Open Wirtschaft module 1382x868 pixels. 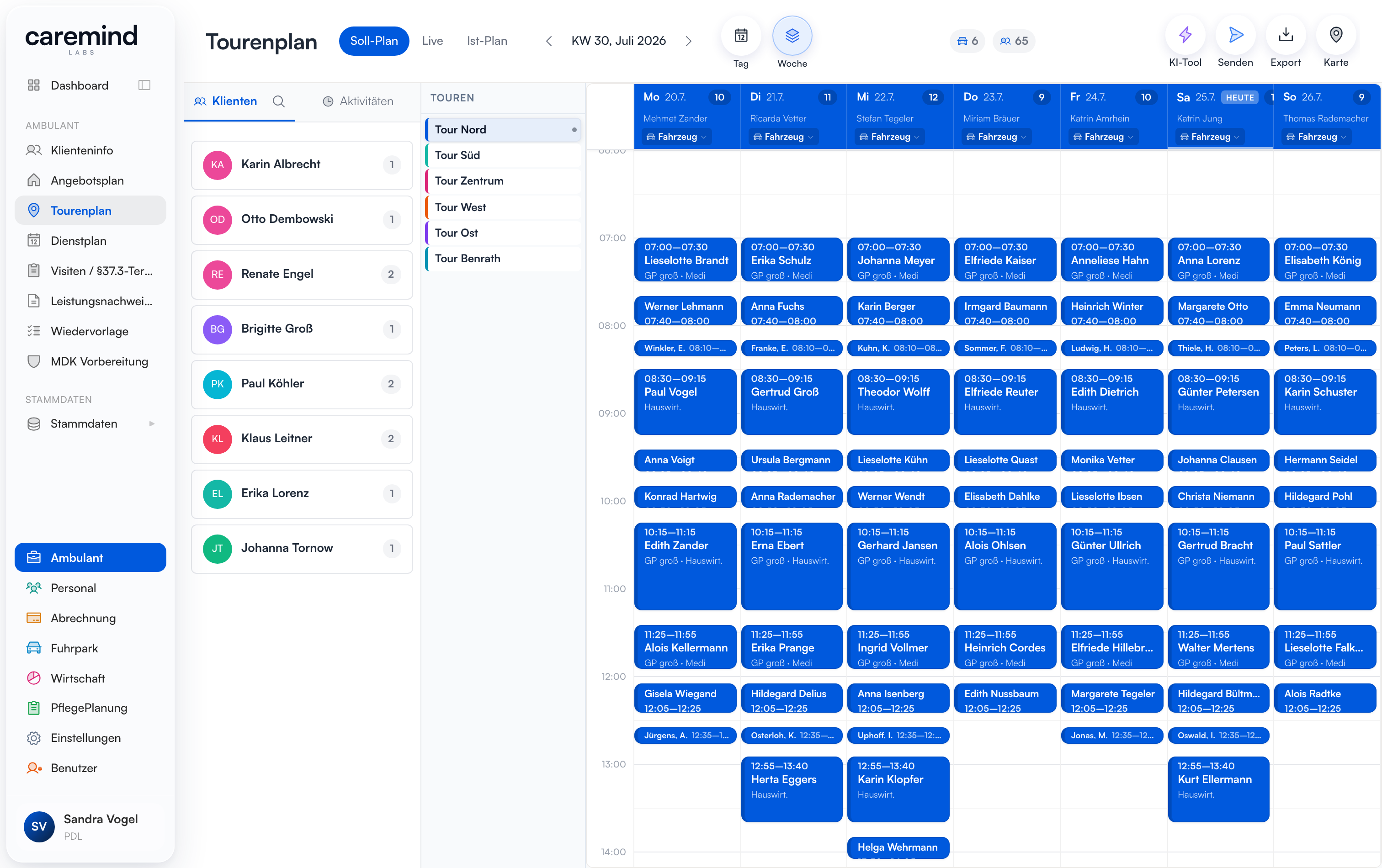90,678
